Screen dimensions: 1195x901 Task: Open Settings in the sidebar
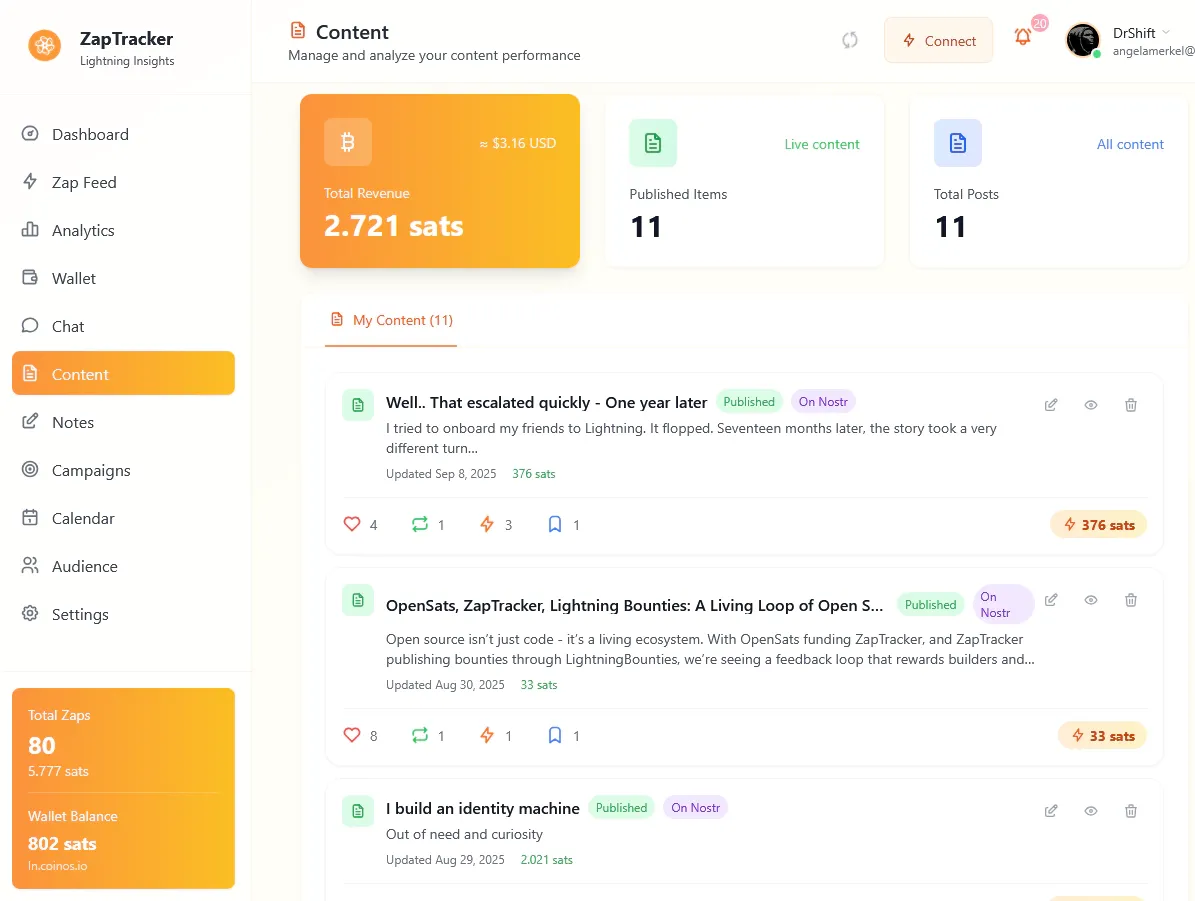123,614
